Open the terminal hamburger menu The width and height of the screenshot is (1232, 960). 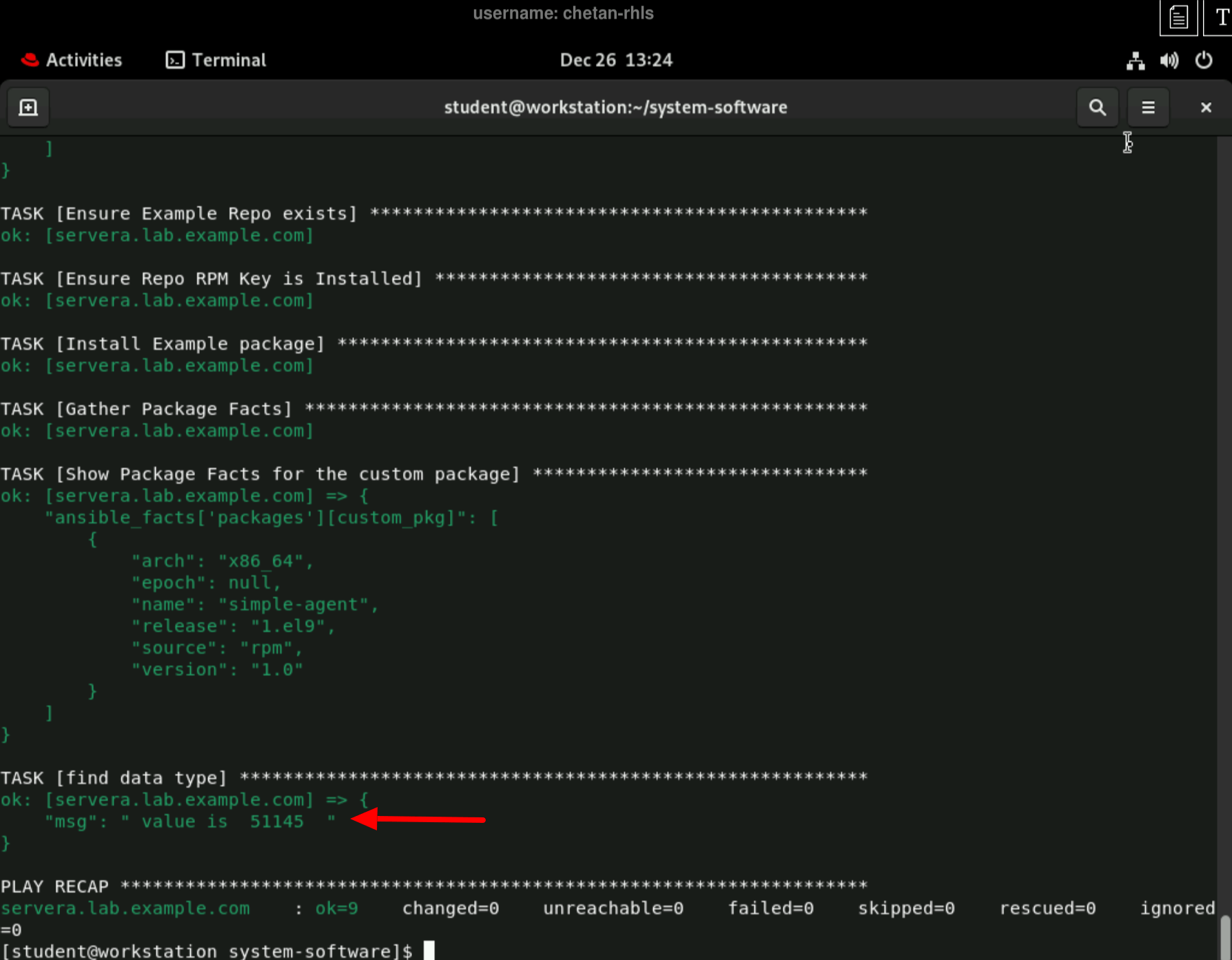1148,108
